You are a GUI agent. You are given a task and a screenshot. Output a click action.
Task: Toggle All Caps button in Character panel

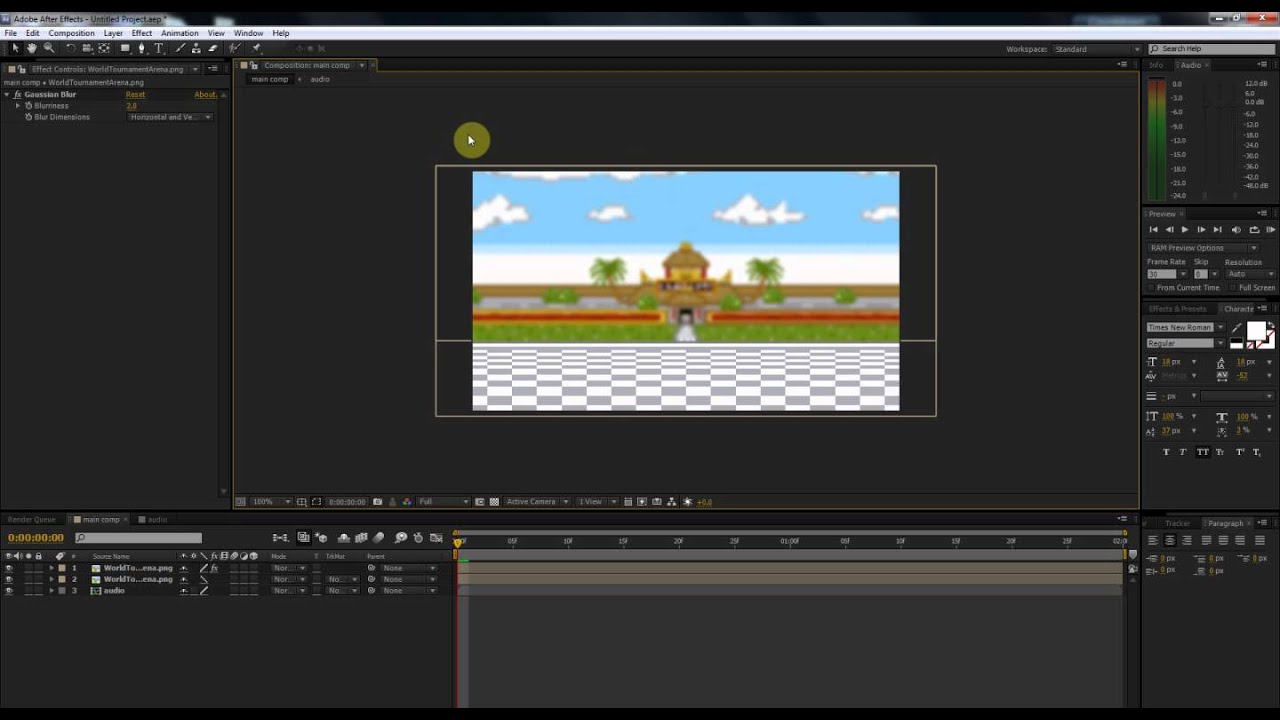pyautogui.click(x=1203, y=452)
